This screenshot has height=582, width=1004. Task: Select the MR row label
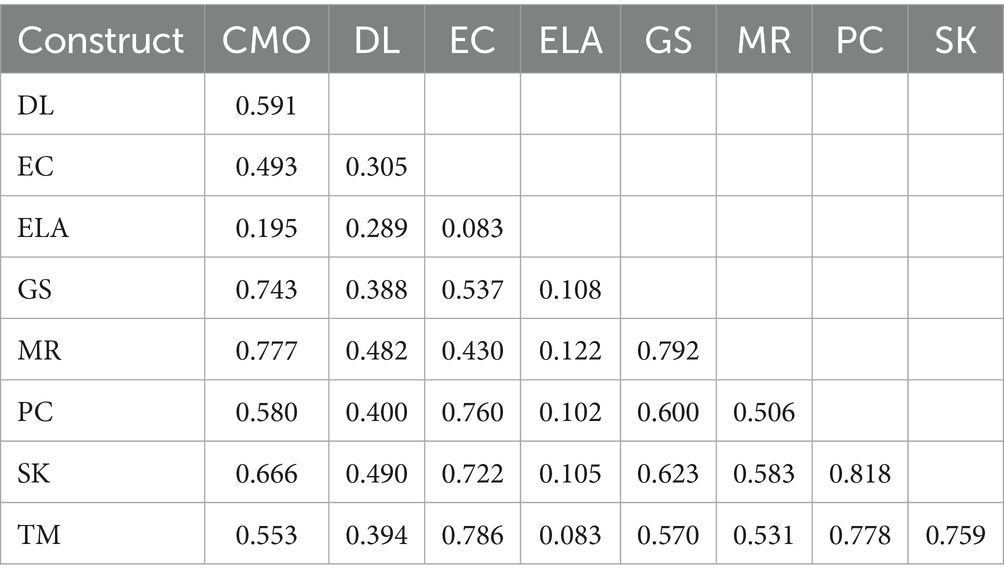pos(39,351)
